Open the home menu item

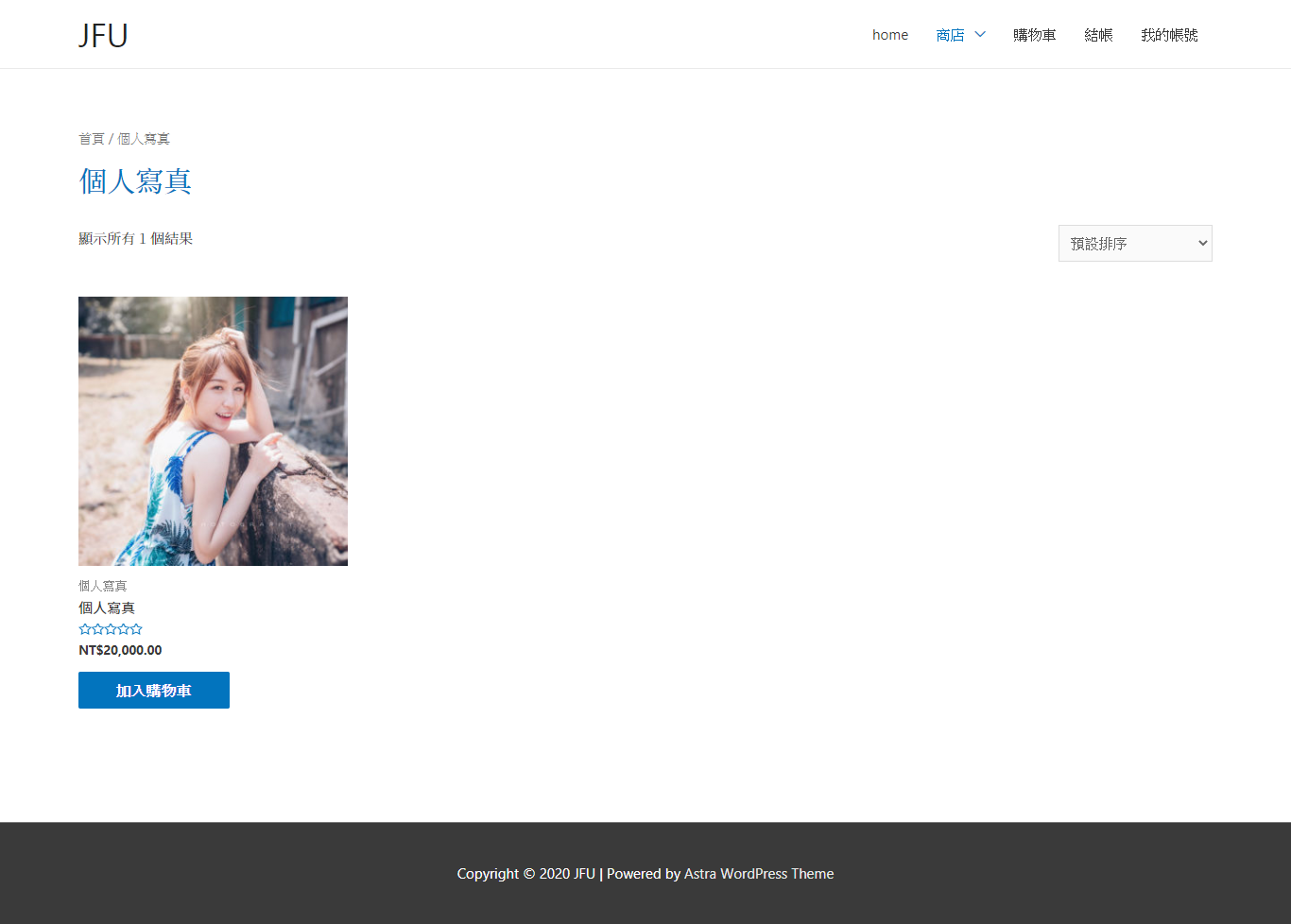pyautogui.click(x=889, y=35)
